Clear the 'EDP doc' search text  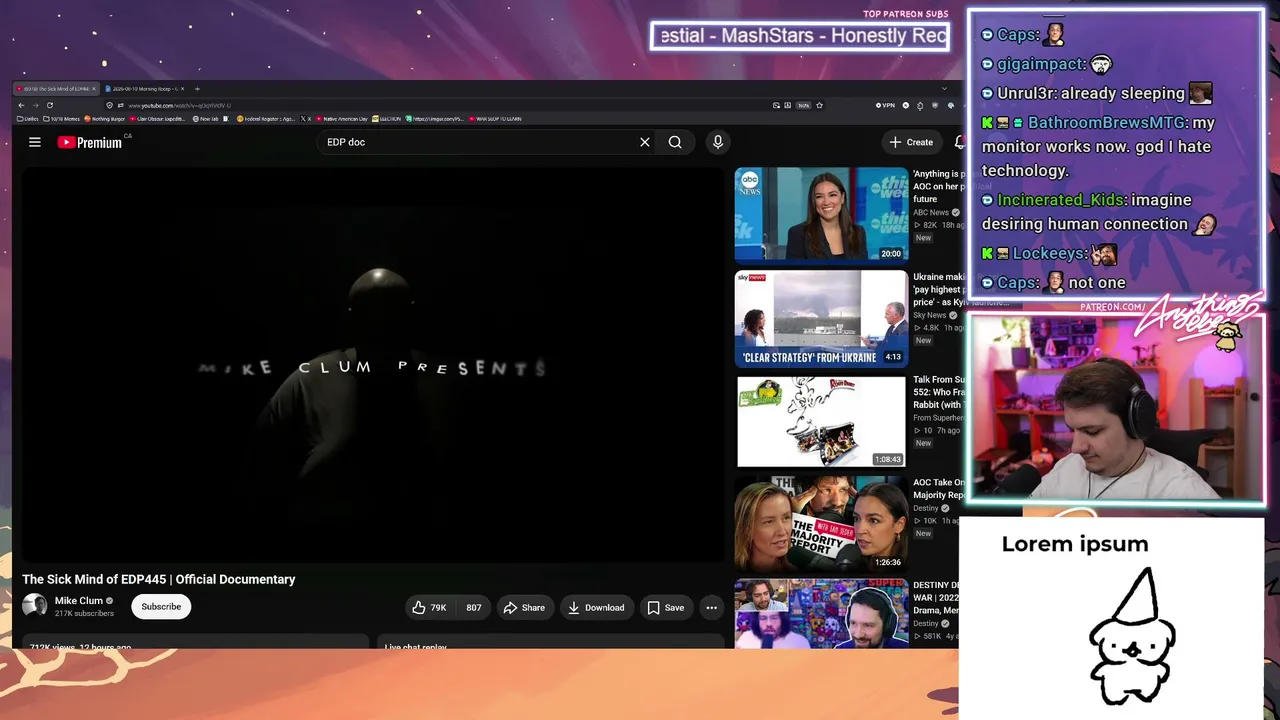coord(645,142)
